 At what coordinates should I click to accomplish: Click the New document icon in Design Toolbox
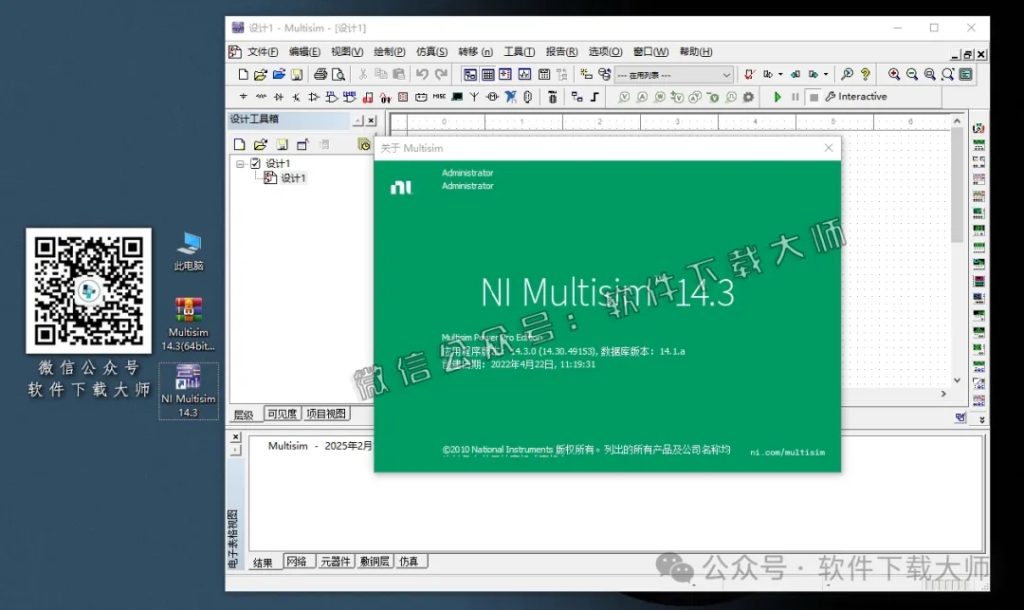coord(238,144)
